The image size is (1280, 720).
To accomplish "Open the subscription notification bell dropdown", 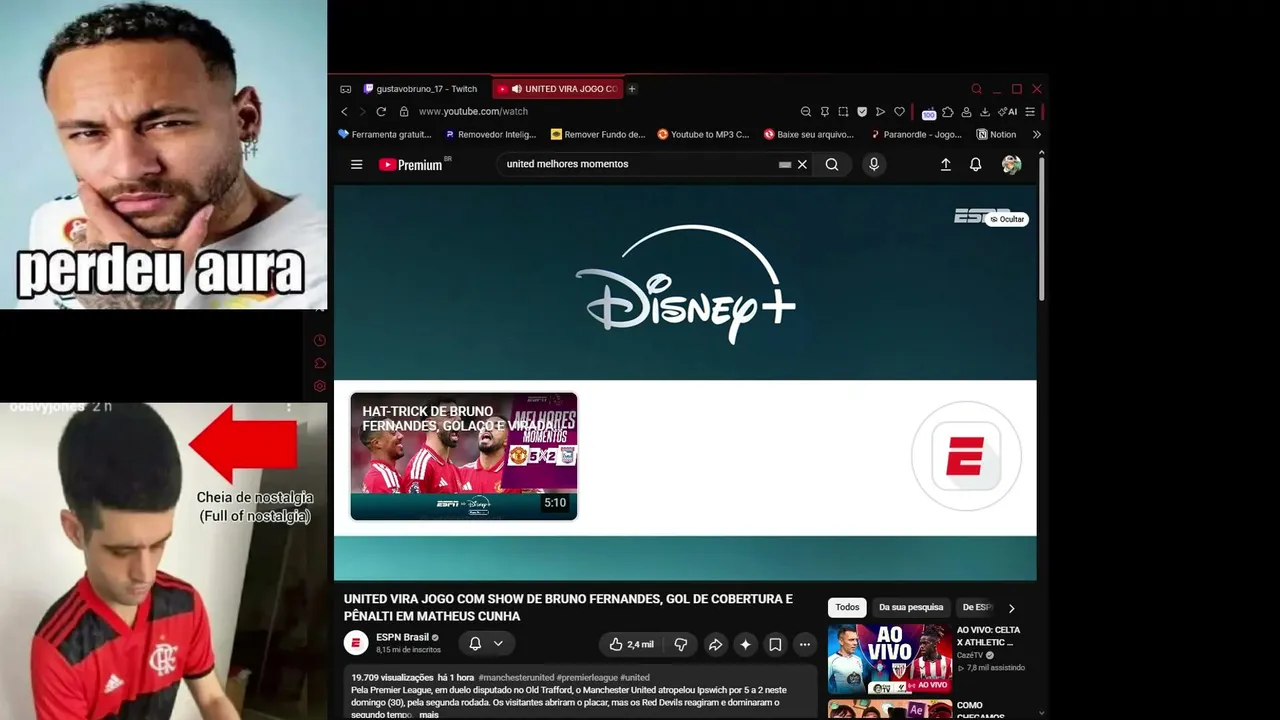I will click(486, 644).
